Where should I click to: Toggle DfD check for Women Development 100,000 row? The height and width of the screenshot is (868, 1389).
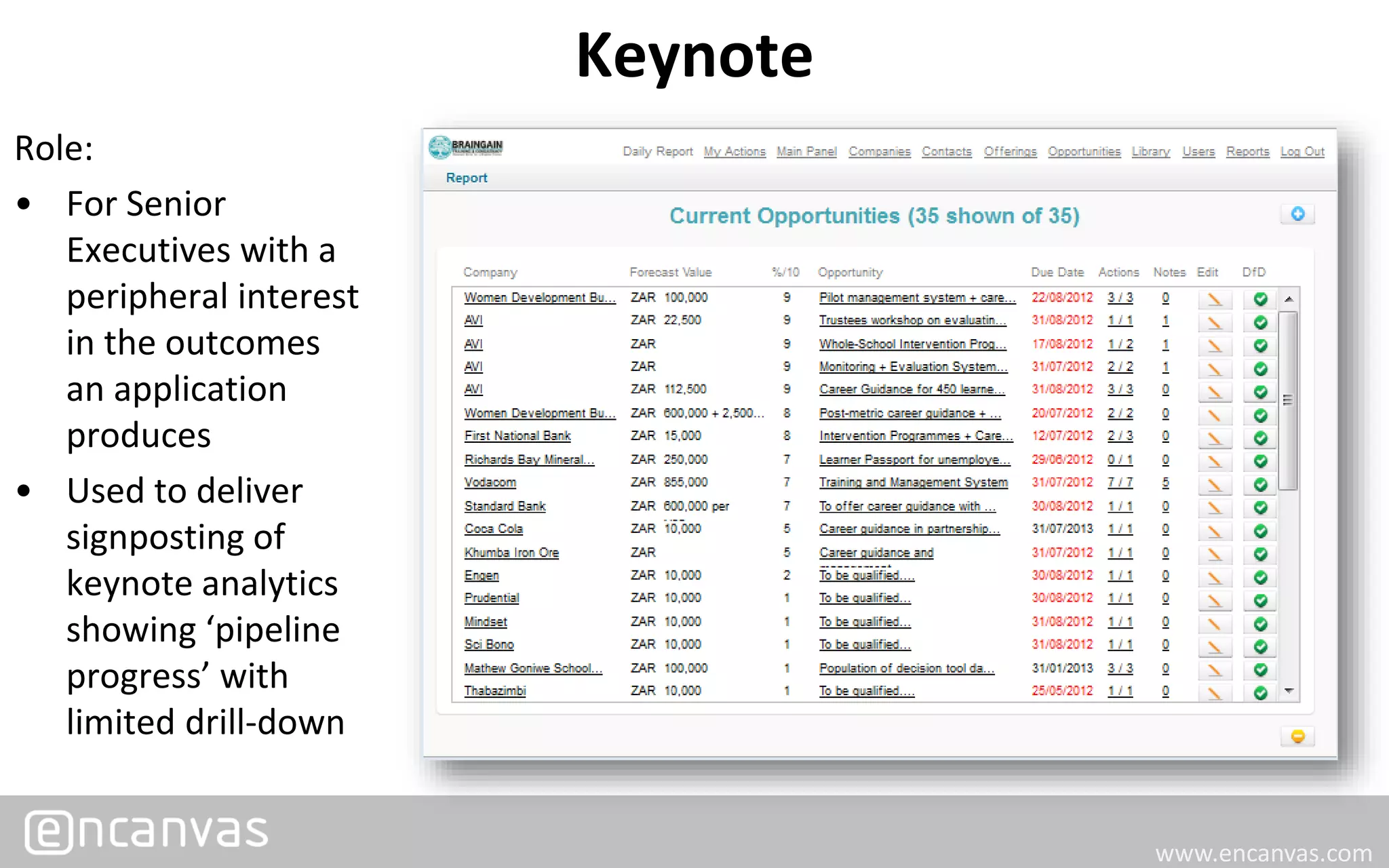(x=1260, y=299)
